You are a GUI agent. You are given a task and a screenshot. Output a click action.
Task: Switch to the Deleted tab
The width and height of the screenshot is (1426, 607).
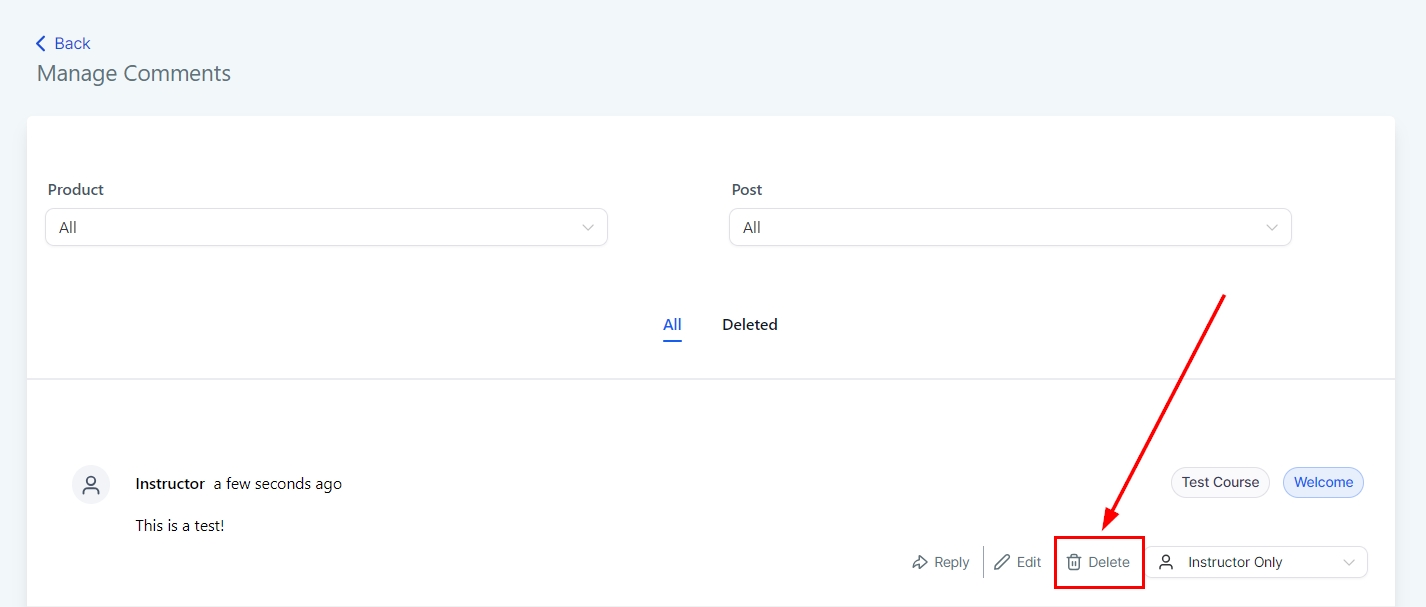tap(750, 325)
